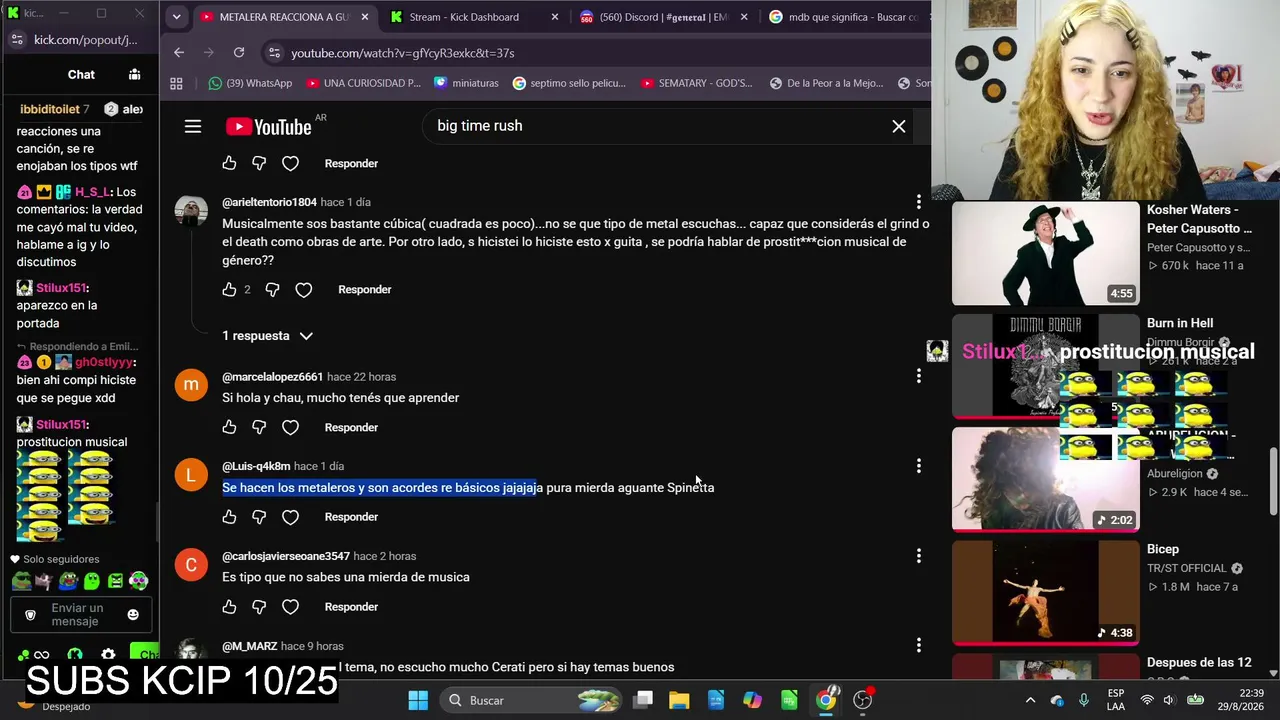
Task: Click the microphone icon in the system tray
Action: click(1084, 700)
